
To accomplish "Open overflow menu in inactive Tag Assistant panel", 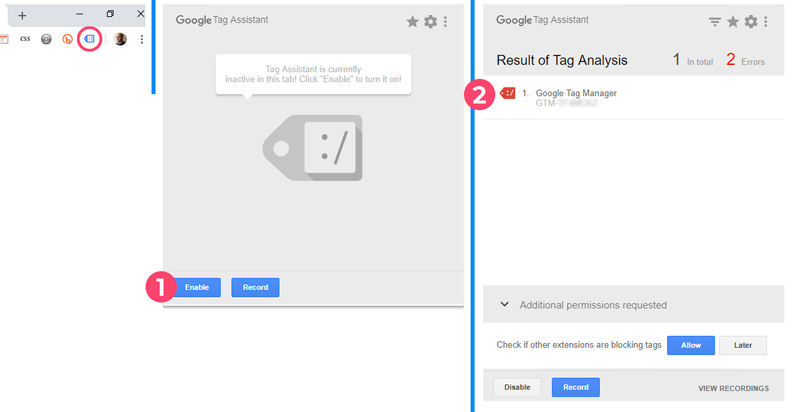I will click(445, 21).
